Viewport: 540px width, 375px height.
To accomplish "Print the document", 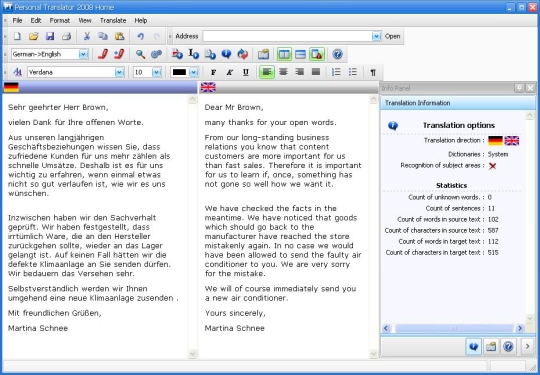I will (66, 36).
